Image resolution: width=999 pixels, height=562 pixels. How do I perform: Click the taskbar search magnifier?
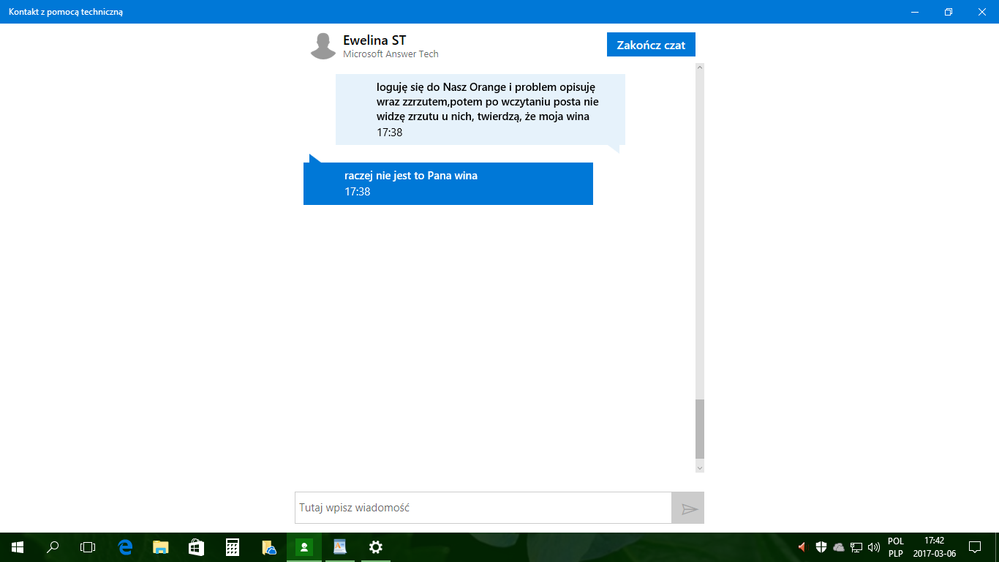click(53, 547)
